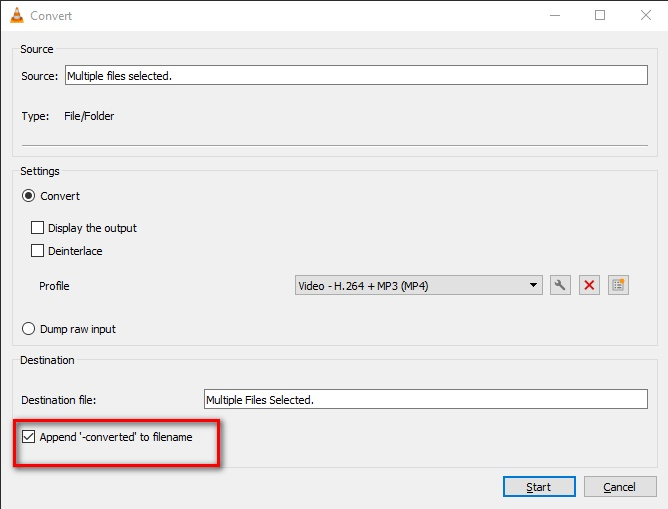Screen dimensions: 668x509
Task: Click the 'Source:' label
Action: (x=40, y=76)
